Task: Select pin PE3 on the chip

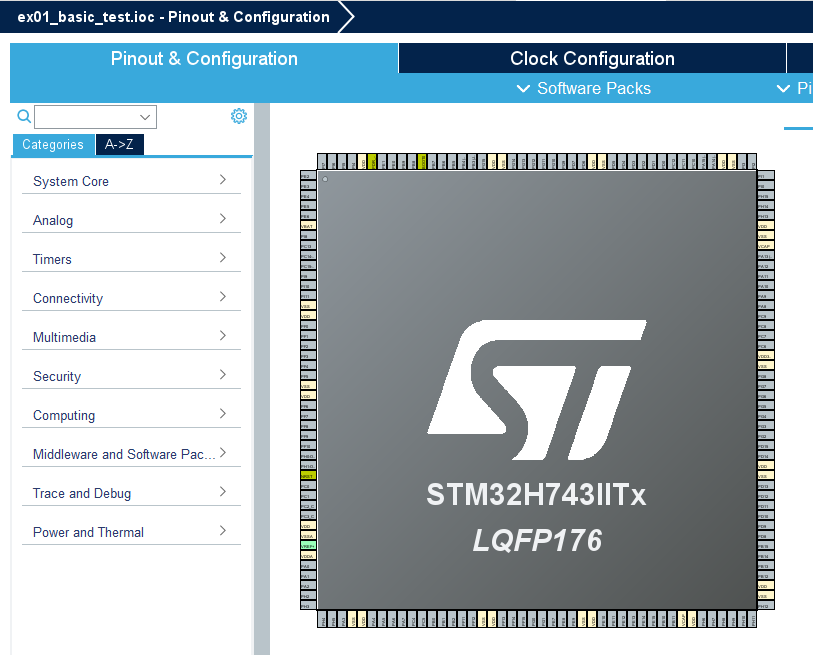Action: (308, 186)
